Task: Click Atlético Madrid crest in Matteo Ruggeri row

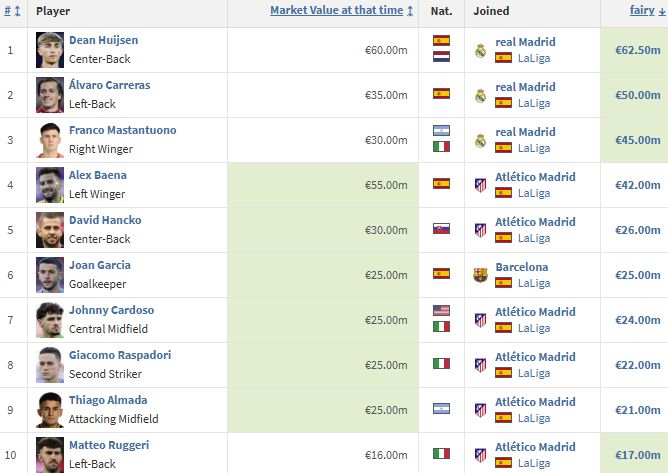Action: tap(480, 455)
